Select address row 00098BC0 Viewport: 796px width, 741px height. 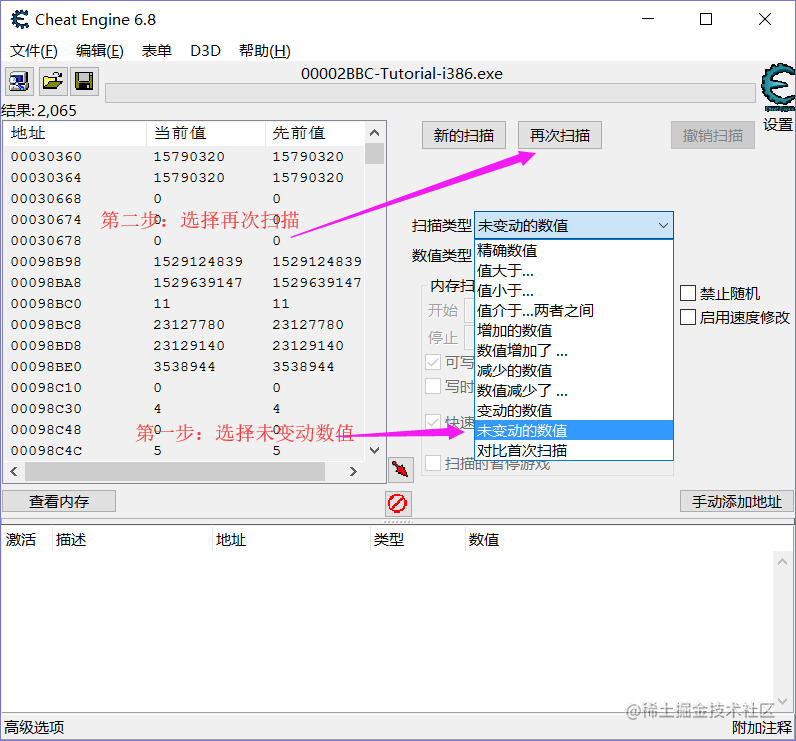tap(184, 304)
